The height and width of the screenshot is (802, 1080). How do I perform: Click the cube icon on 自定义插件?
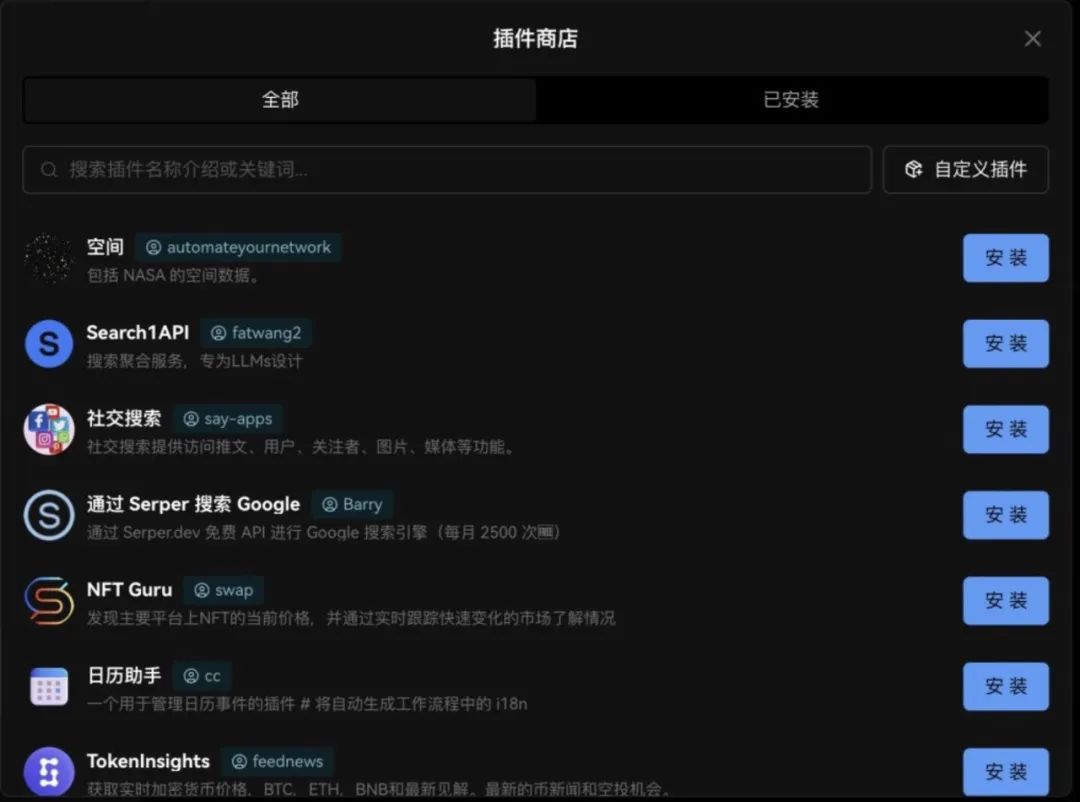(913, 169)
